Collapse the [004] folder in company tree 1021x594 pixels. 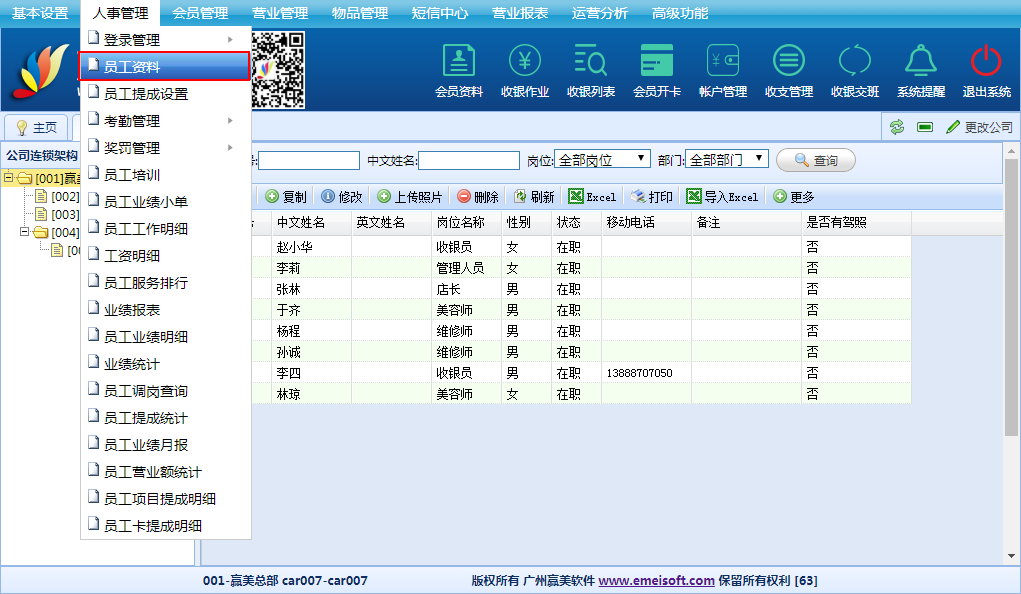25,232
